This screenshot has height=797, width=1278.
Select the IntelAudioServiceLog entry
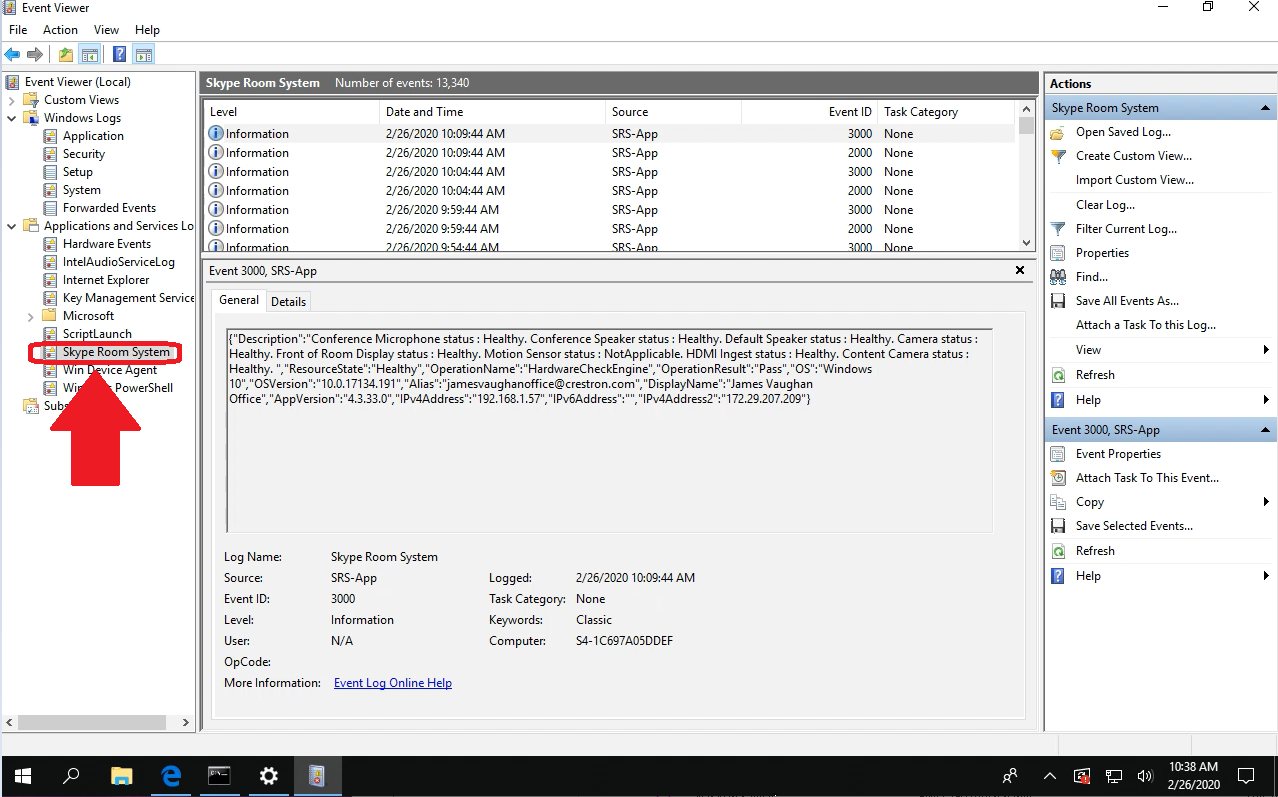coord(119,262)
